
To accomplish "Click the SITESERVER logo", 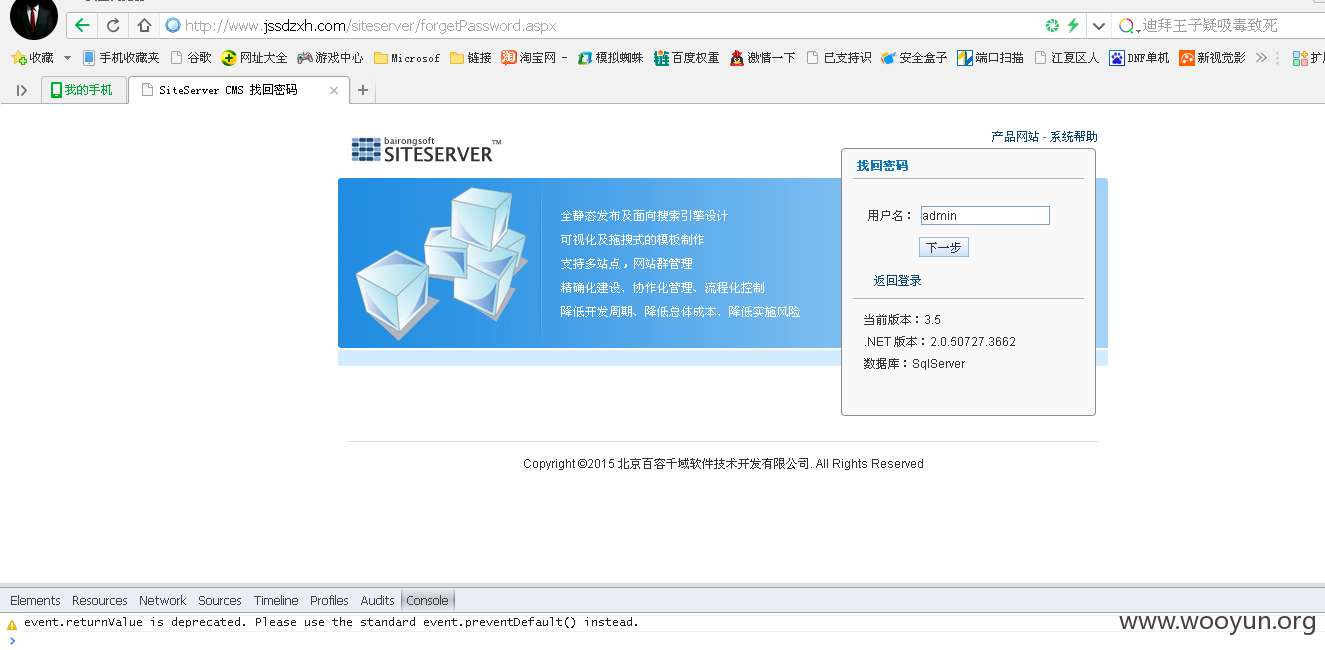I will click(426, 150).
